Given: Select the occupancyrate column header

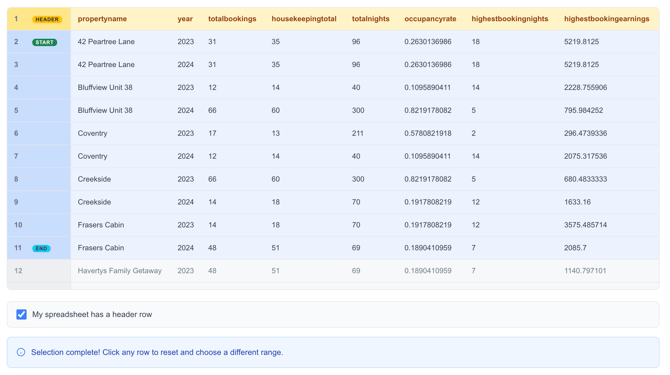Looking at the screenshot, I should coord(430,19).
